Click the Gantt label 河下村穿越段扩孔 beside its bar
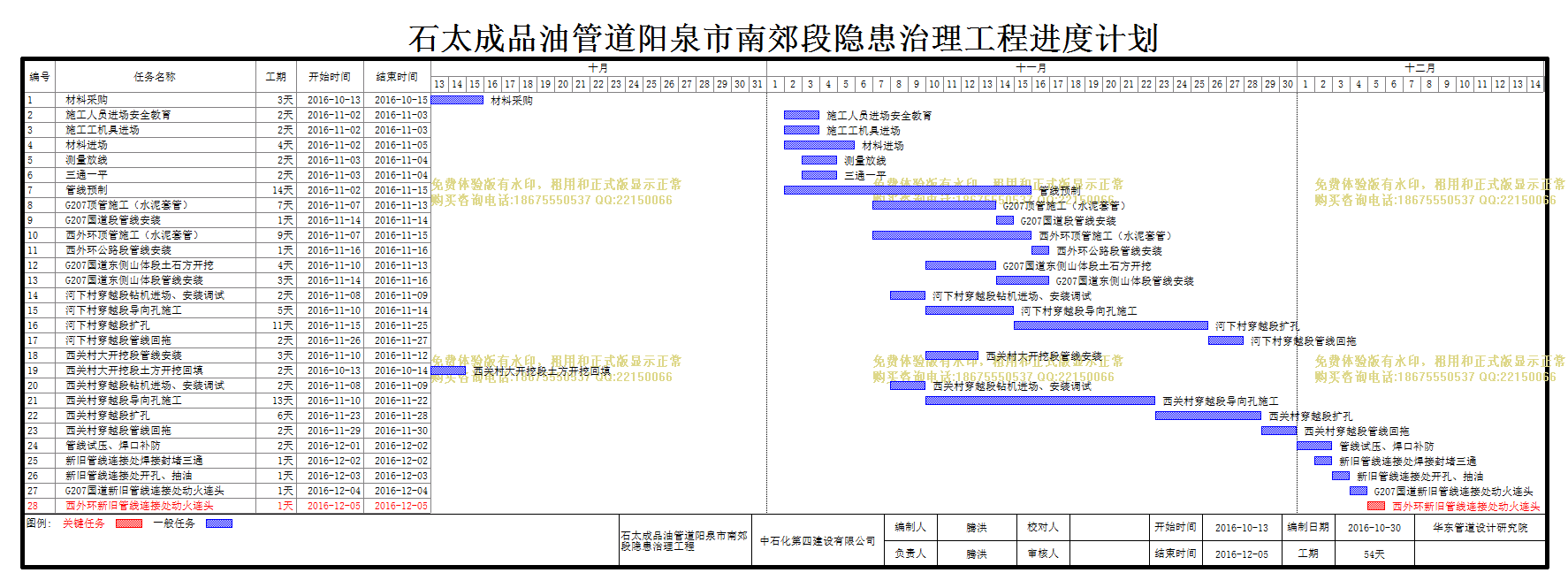Screen dimensions: 1568x588 (1258, 326)
